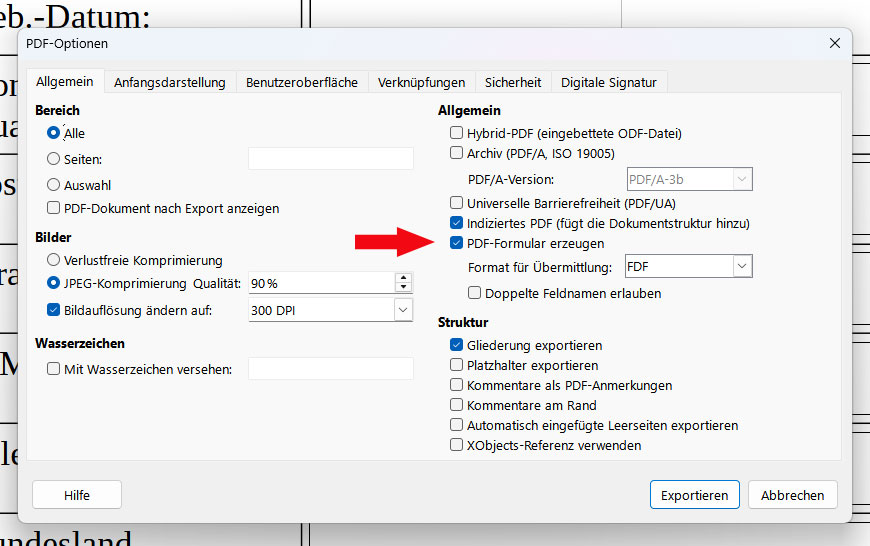
Task: Enable Mit Wasserzeichen versehen
Action: pos(54,369)
